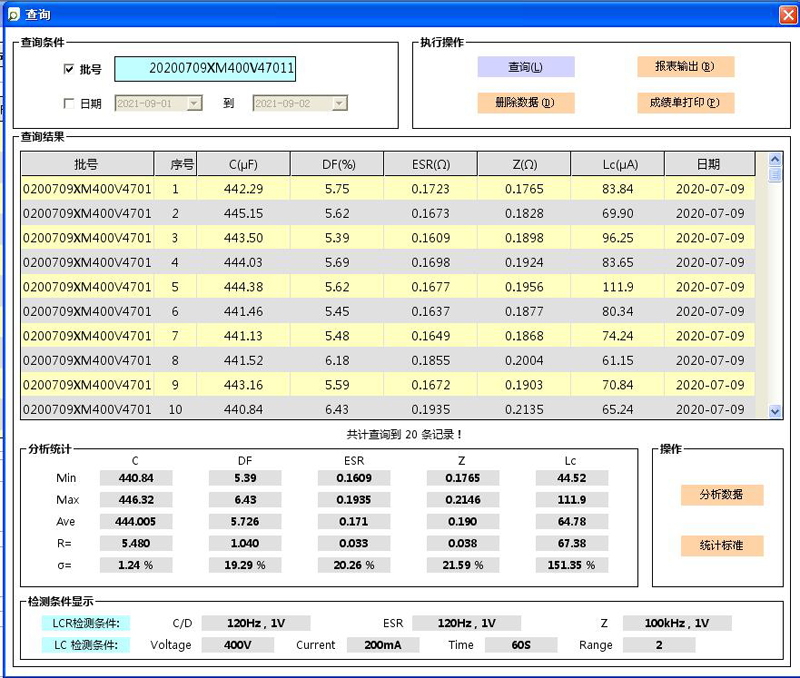
Task: Toggle the 批号 checkbox
Action: tap(68, 69)
